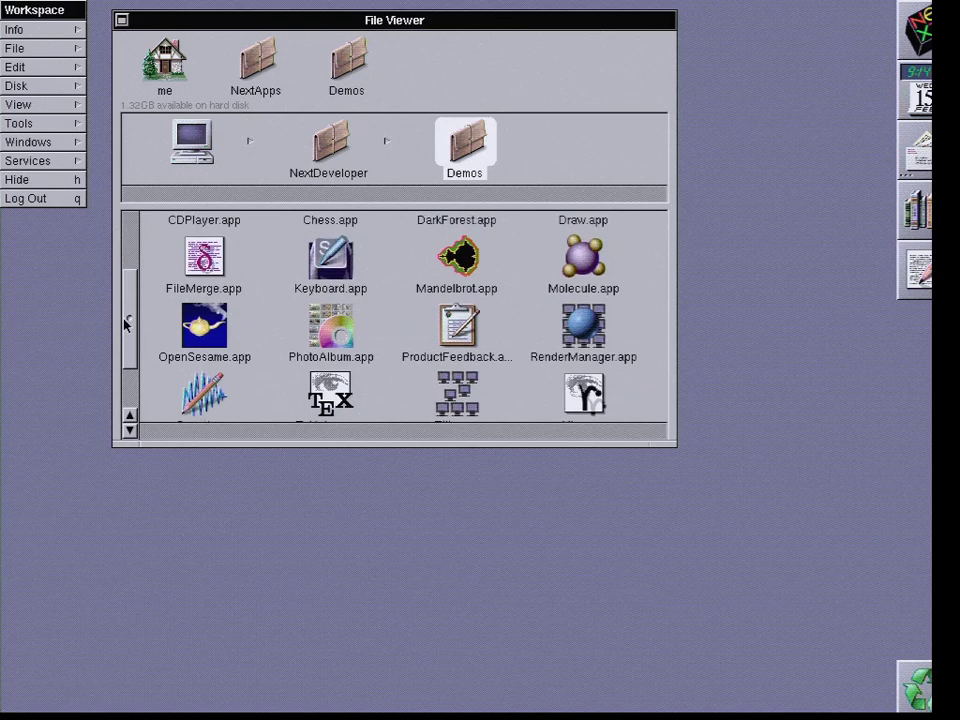This screenshot has height=720, width=960.
Task: Click the Molecule.app file name
Action: (583, 288)
